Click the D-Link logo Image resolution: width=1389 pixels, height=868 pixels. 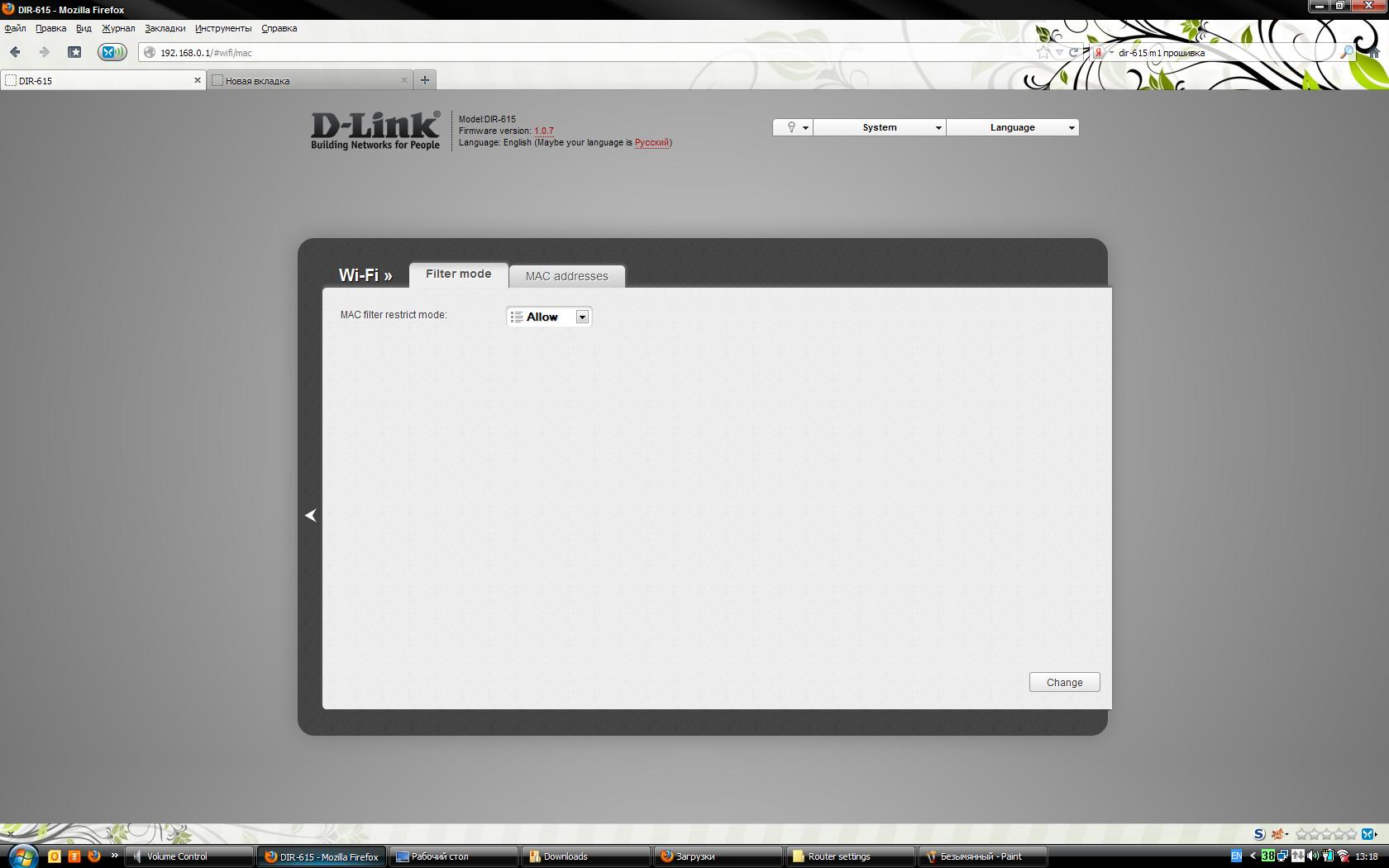pyautogui.click(x=375, y=131)
